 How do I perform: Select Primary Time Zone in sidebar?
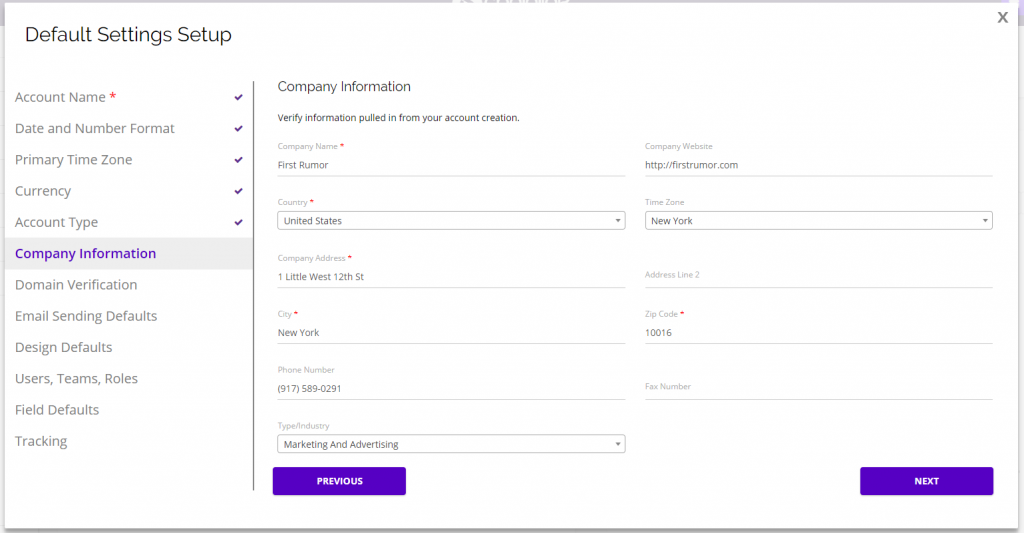129,160
